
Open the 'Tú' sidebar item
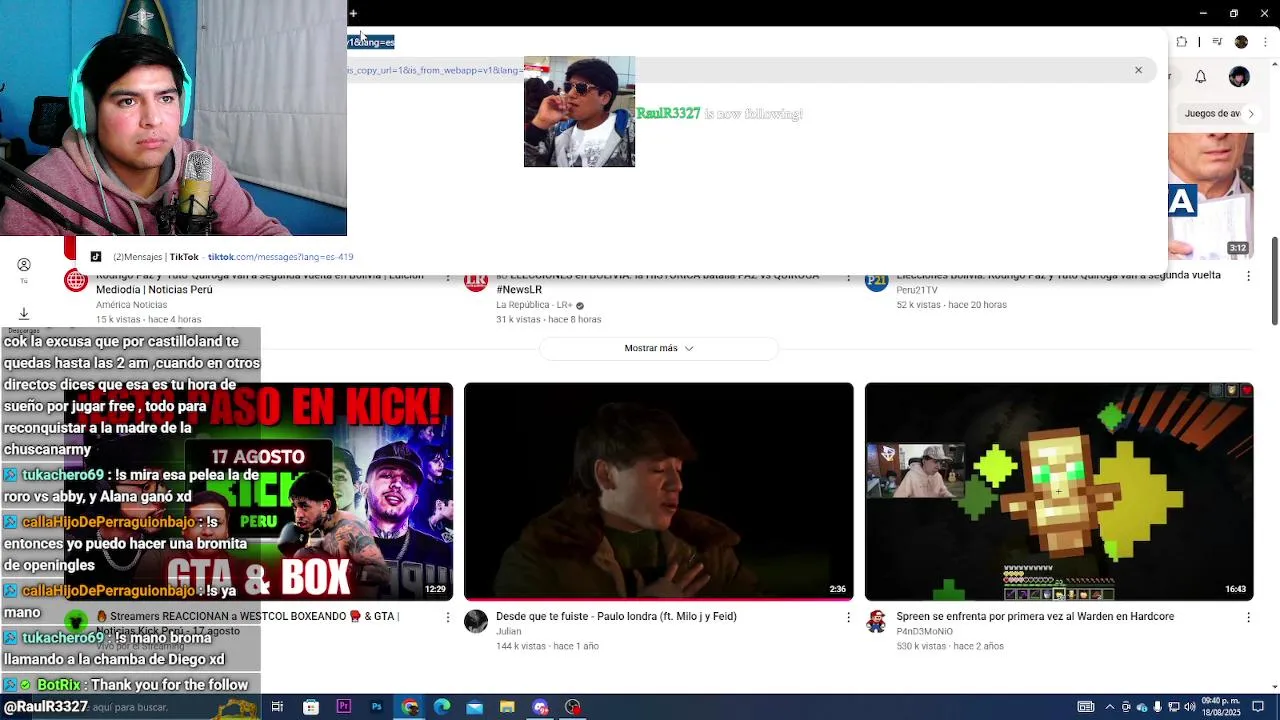click(x=24, y=270)
